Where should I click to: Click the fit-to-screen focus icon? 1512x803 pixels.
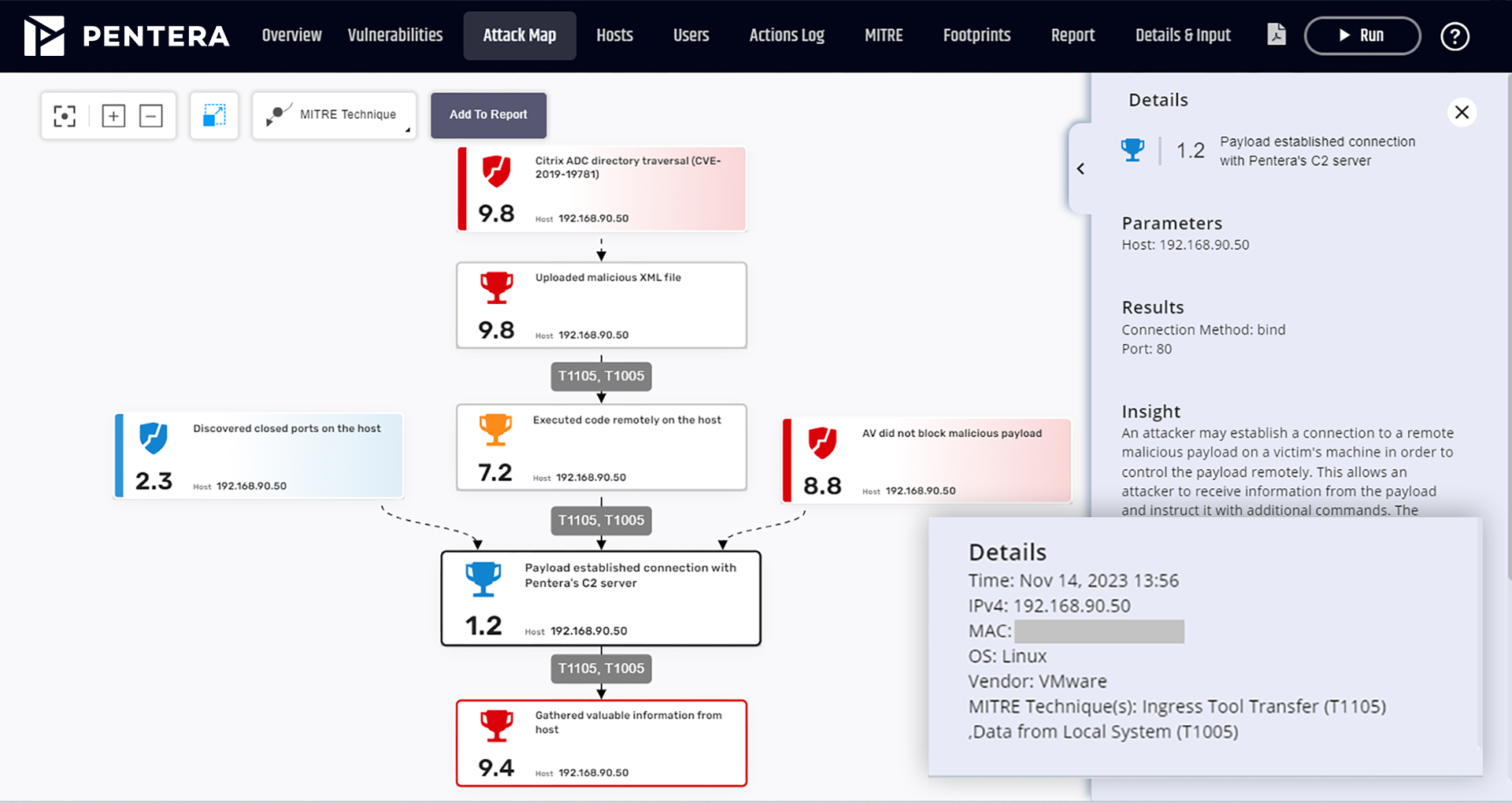pos(65,116)
